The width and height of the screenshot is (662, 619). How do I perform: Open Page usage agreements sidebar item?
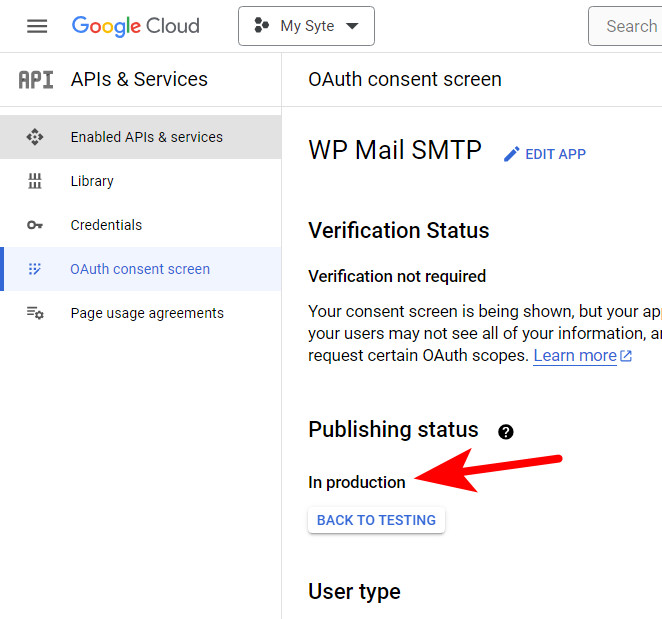141,313
